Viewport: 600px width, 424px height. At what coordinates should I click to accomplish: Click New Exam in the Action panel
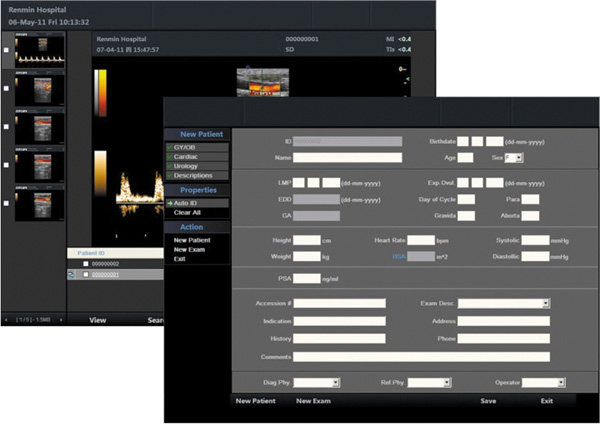click(x=190, y=250)
